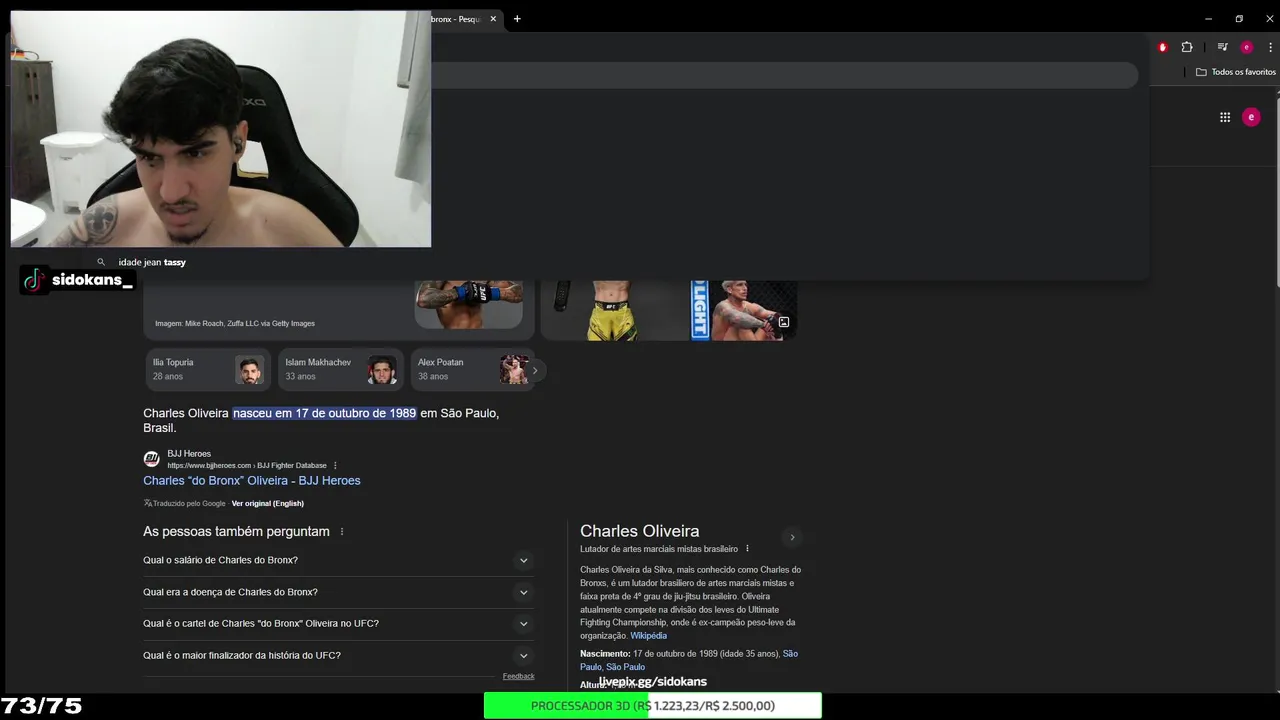This screenshot has height=720, width=1280.
Task: Click Imagem: Mike Roach, Zuffa LLC caption
Action: click(235, 324)
